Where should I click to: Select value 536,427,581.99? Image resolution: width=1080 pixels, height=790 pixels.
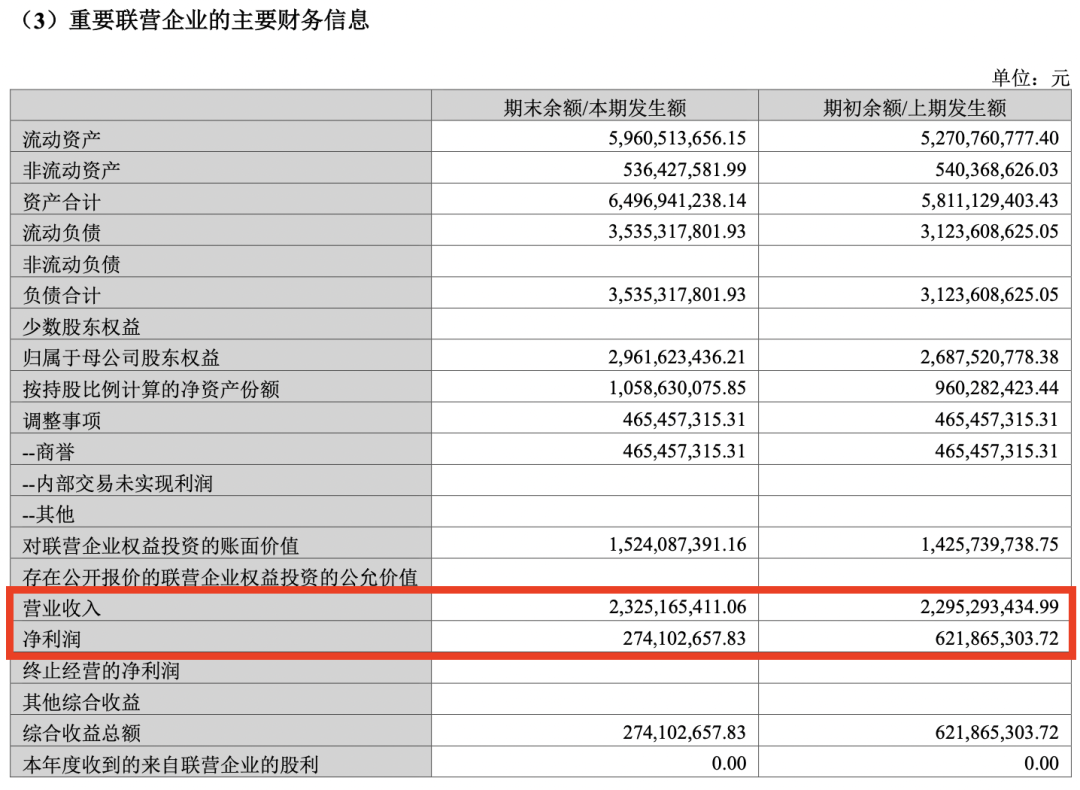(685, 169)
